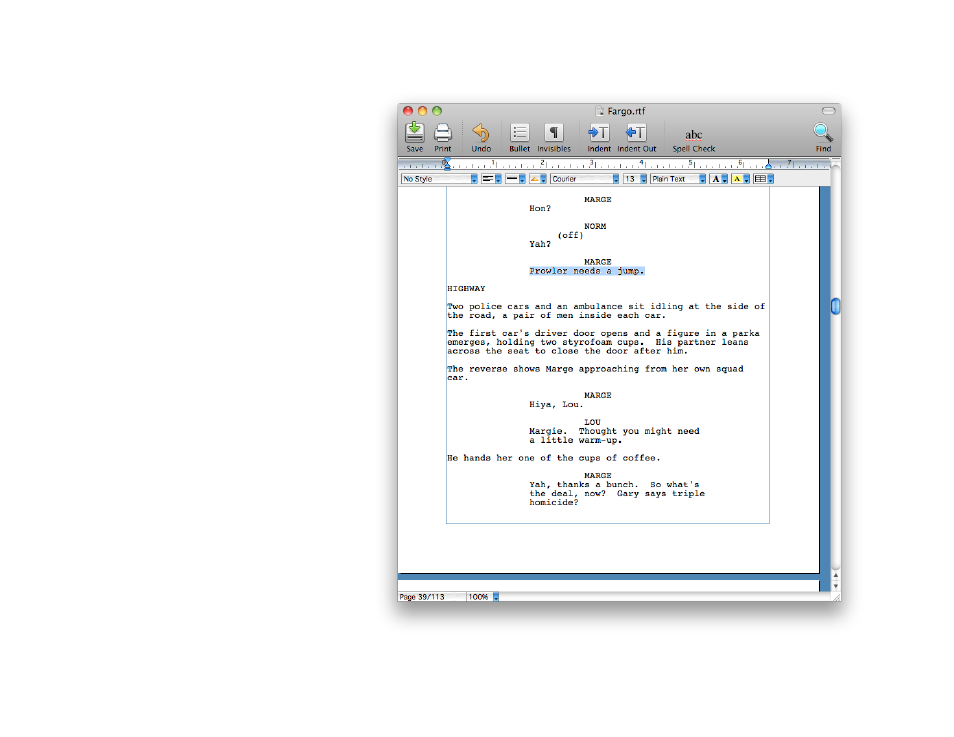Click the parenthetical "(off)"
The height and width of the screenshot is (737, 954).
pos(570,235)
